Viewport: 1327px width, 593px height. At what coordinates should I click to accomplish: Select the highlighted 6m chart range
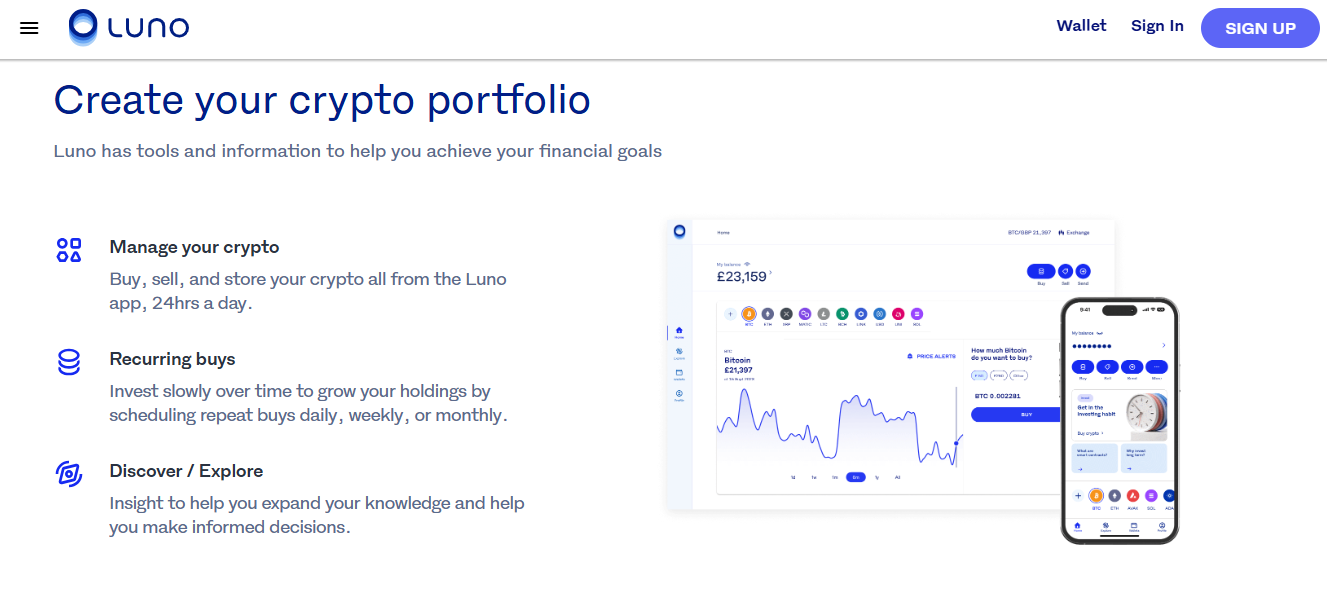pos(856,477)
